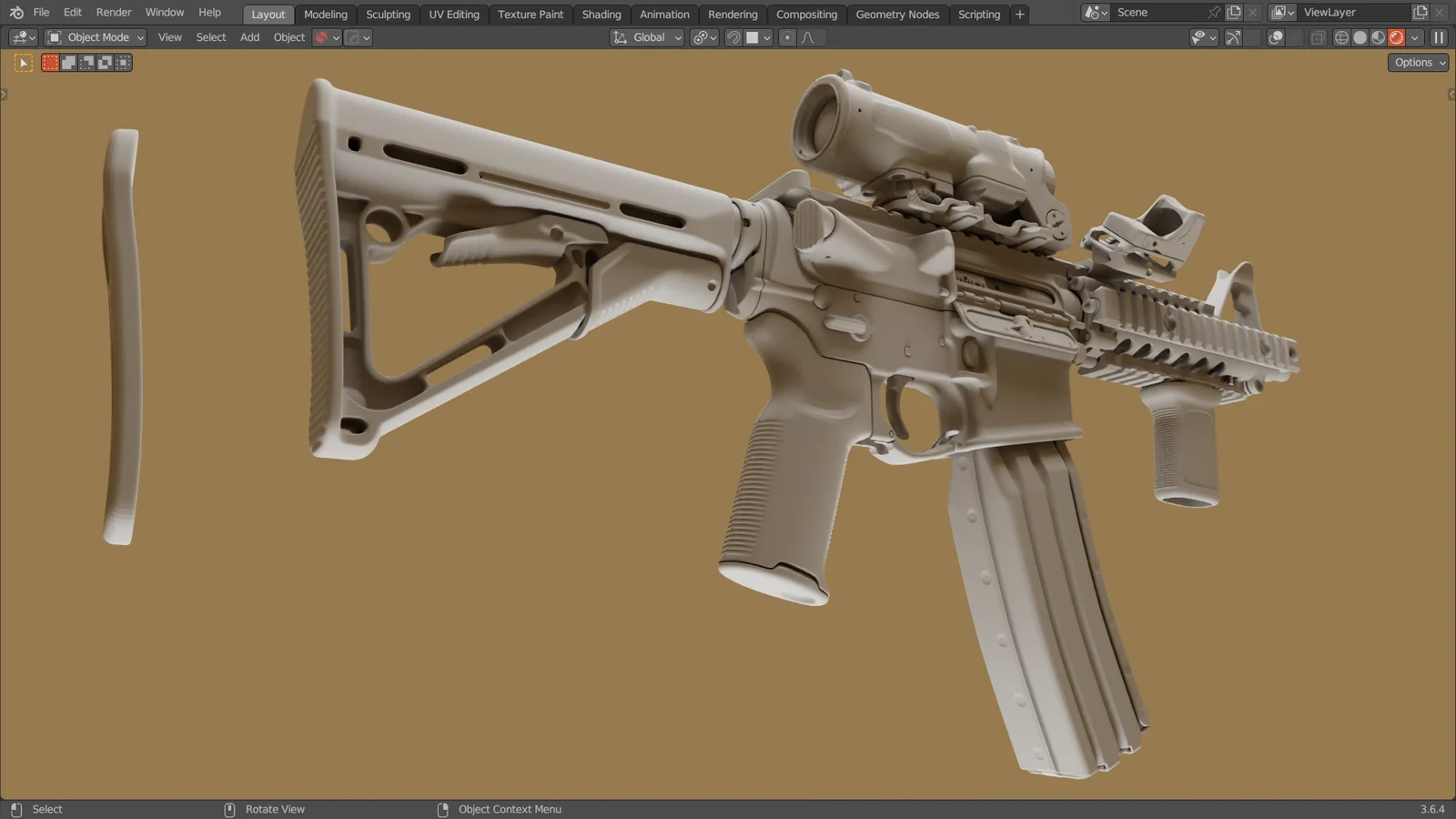
Task: Click the Options button
Action: click(1416, 62)
